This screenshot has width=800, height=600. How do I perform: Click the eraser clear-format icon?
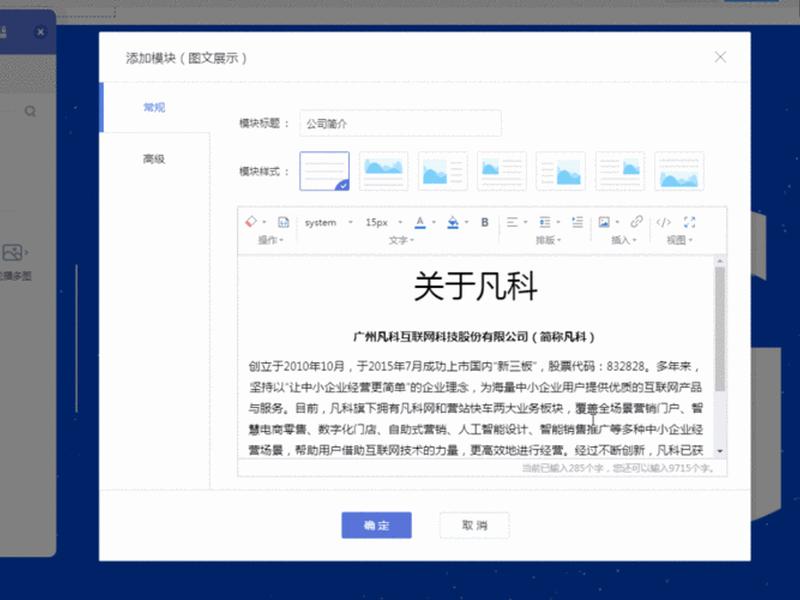pyautogui.click(x=251, y=222)
